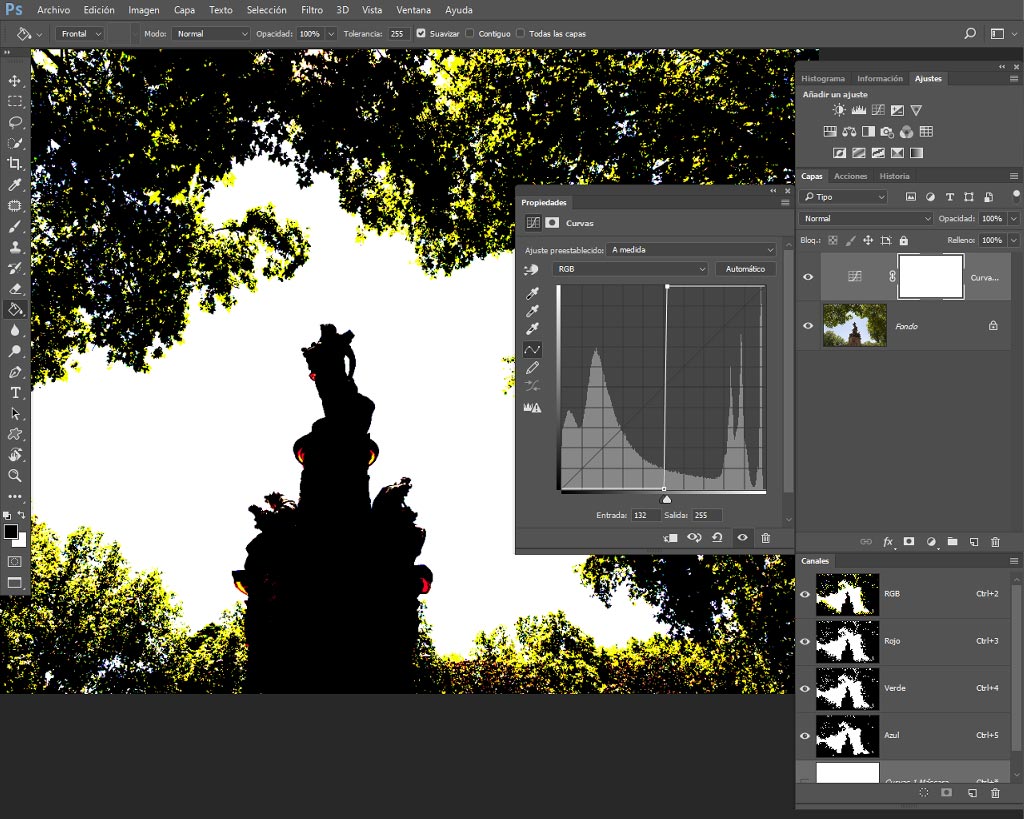This screenshot has width=1024, height=819.
Task: Select the Crop tool
Action: 14,163
